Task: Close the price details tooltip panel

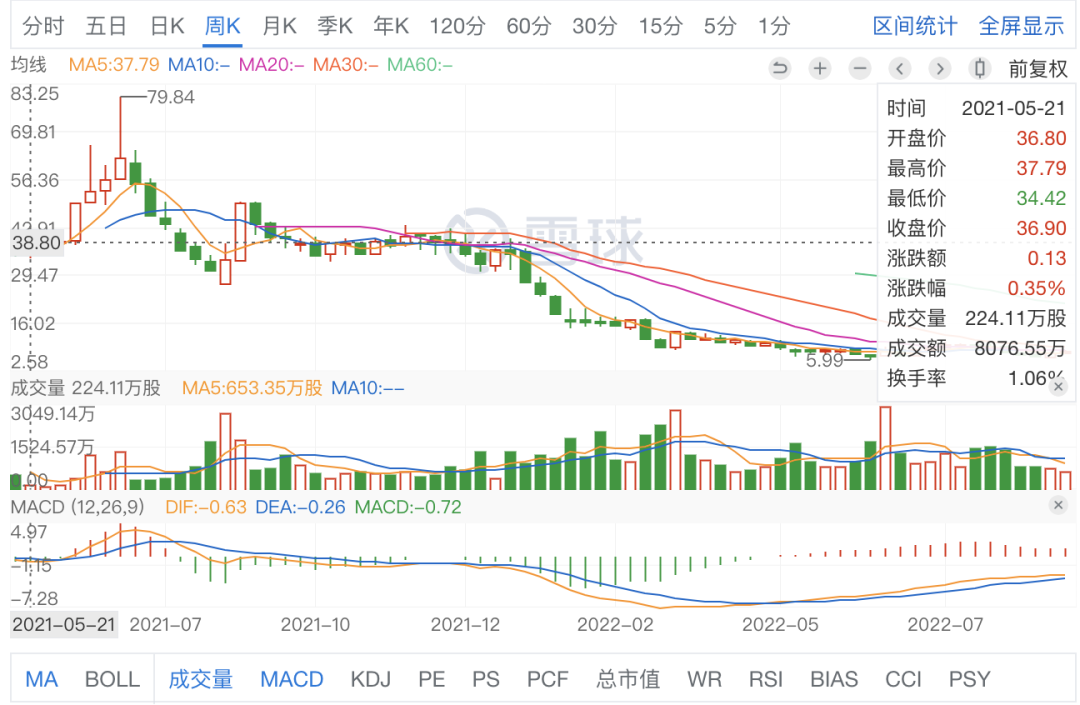Action: pos(1059,387)
